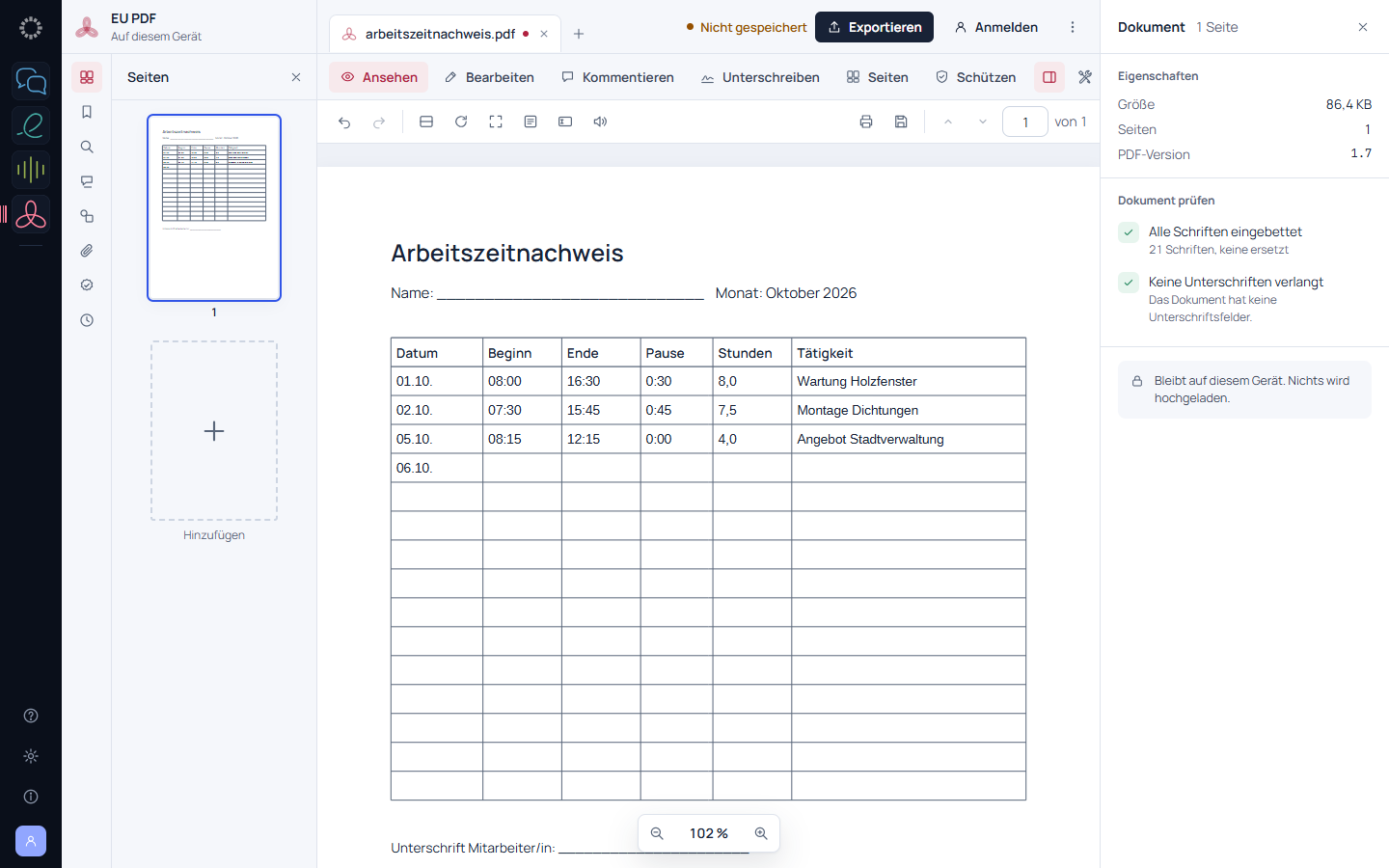Image resolution: width=1389 pixels, height=868 pixels.
Task: Click the app logo at dock top
Action: 31,28
